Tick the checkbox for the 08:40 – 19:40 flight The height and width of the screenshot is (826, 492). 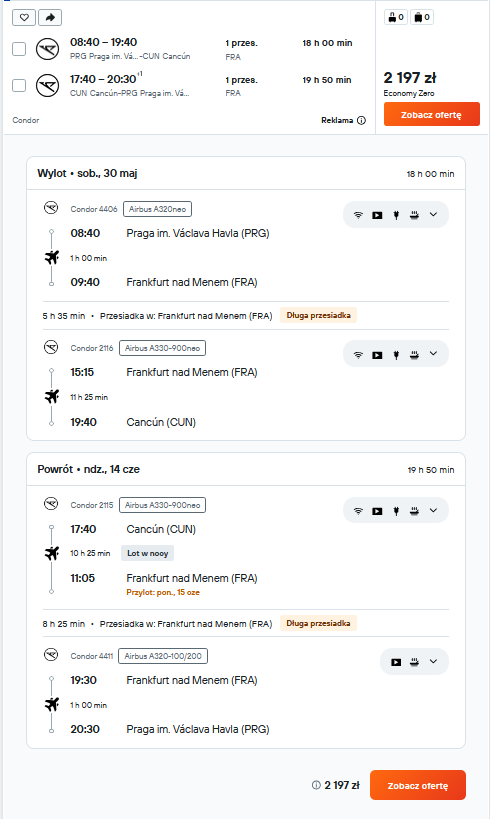coord(19,49)
